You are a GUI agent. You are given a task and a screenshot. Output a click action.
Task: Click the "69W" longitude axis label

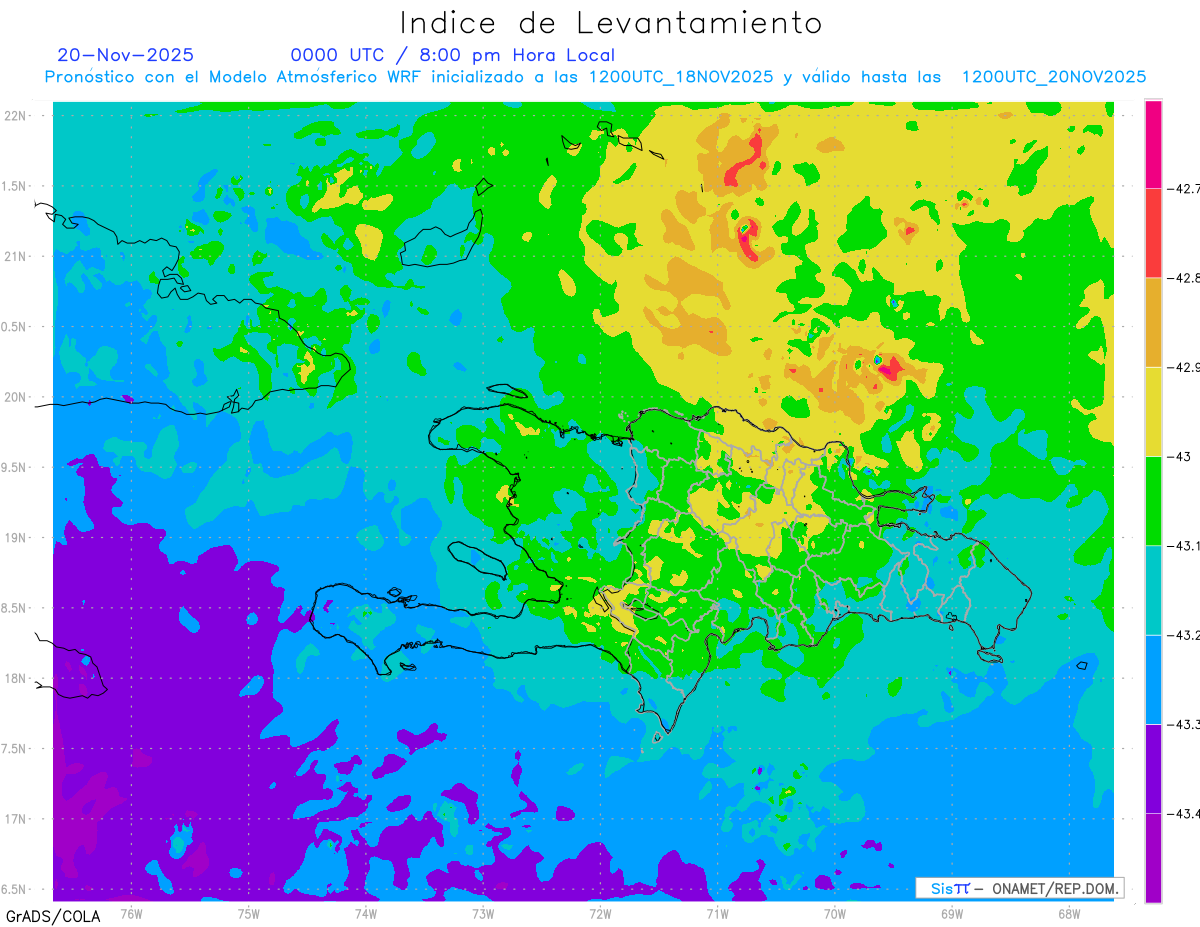tap(952, 913)
